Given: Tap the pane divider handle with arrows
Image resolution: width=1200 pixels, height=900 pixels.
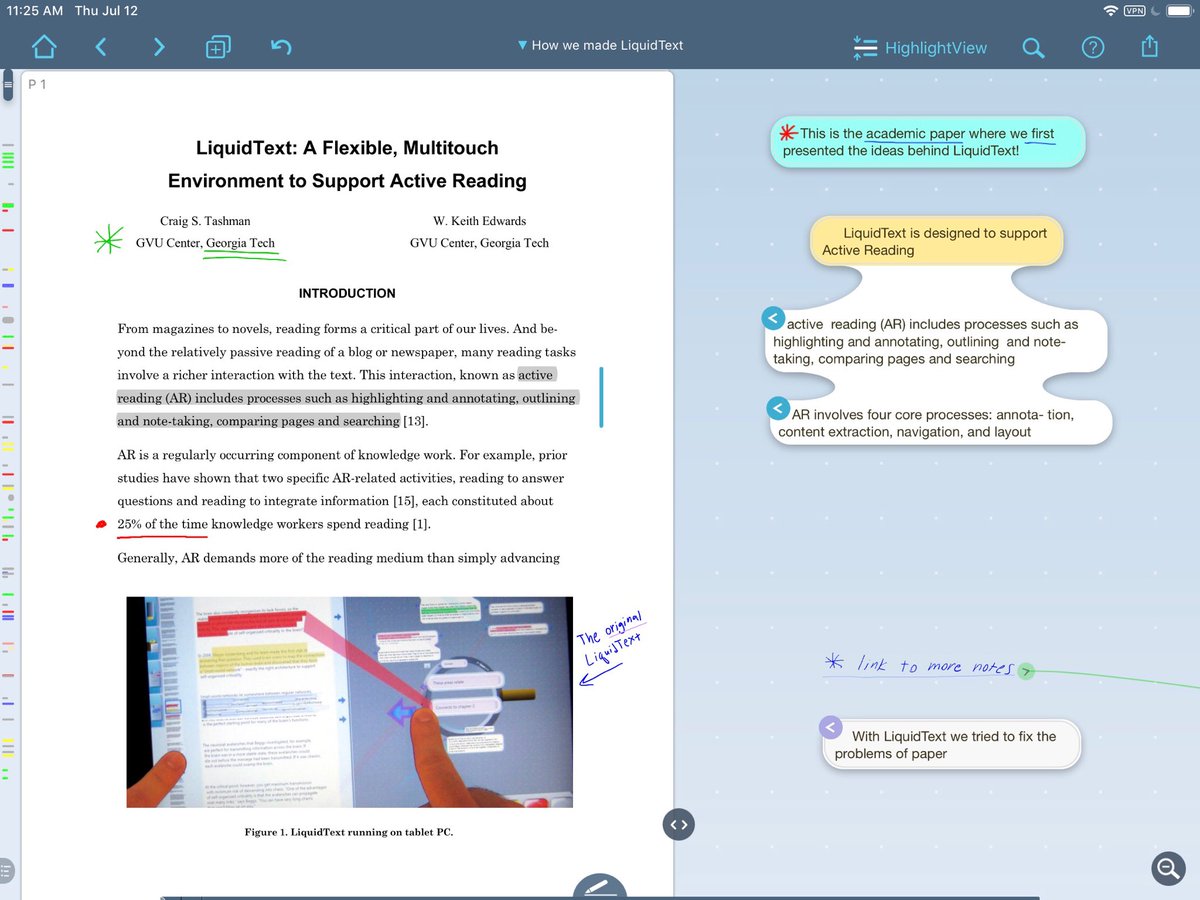Looking at the screenshot, I should tap(678, 824).
